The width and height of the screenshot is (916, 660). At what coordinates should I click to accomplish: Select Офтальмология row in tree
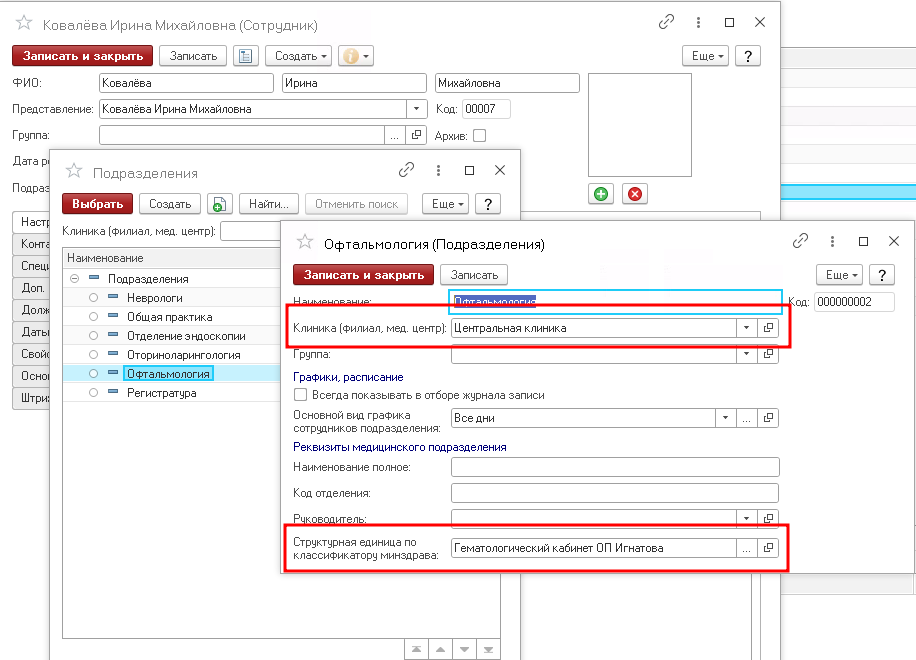pyautogui.click(x=172, y=374)
